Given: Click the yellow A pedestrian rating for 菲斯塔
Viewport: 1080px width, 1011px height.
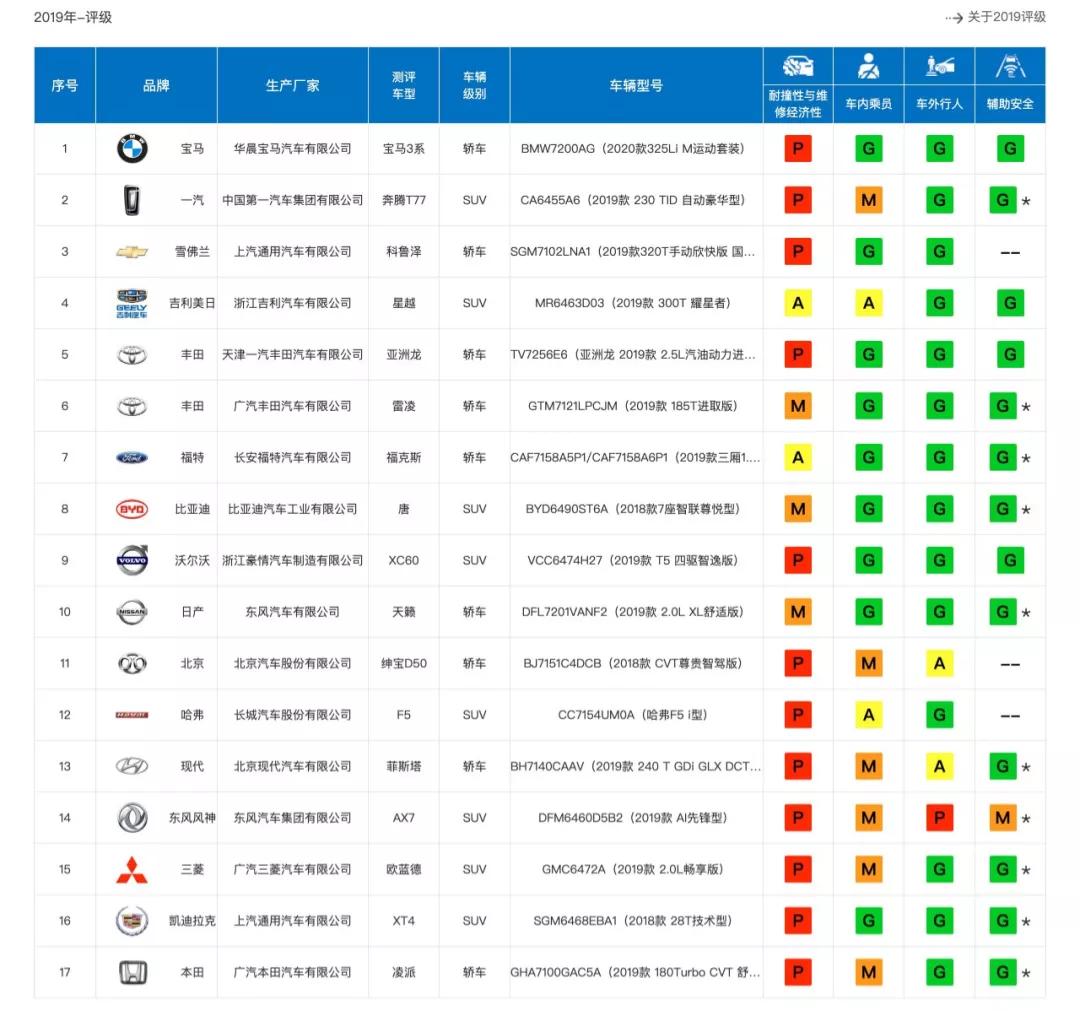Looking at the screenshot, I should [x=939, y=767].
